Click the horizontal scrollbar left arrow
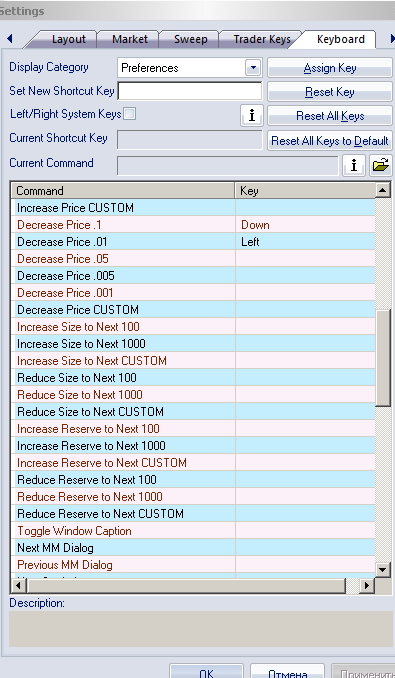Screen dimensions: 395x678 pos(18,585)
